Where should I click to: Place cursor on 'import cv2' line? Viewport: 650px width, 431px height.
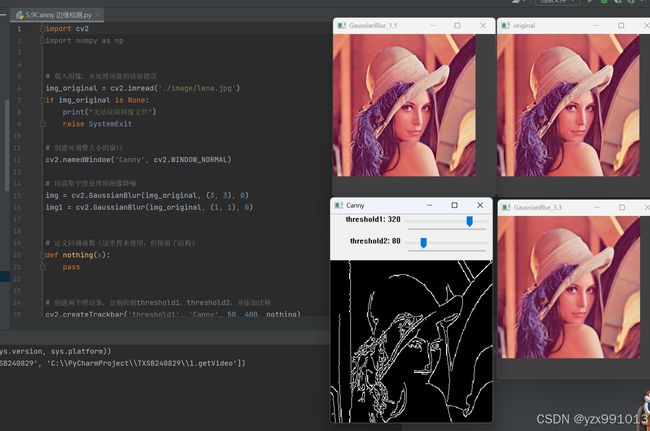tap(67, 29)
